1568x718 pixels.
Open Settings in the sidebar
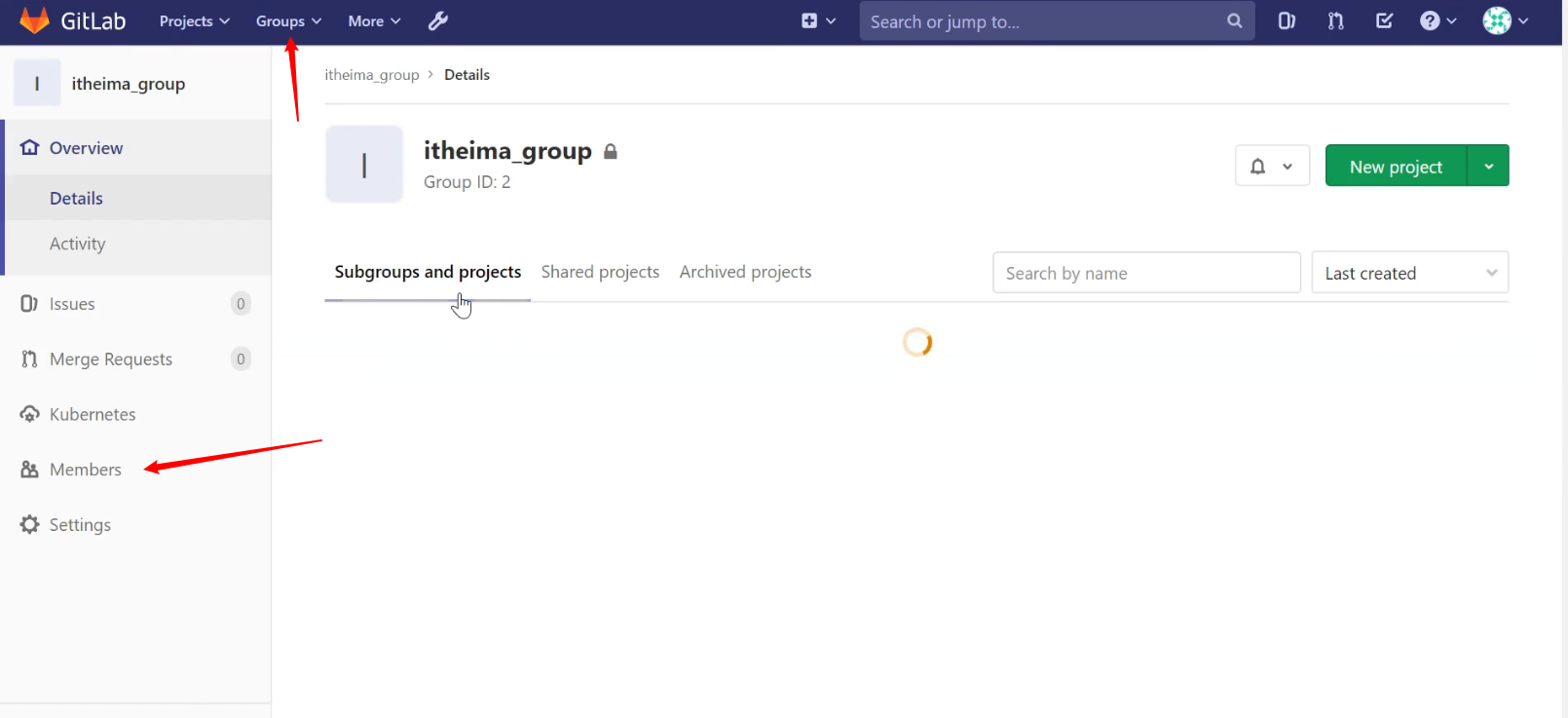pos(80,525)
